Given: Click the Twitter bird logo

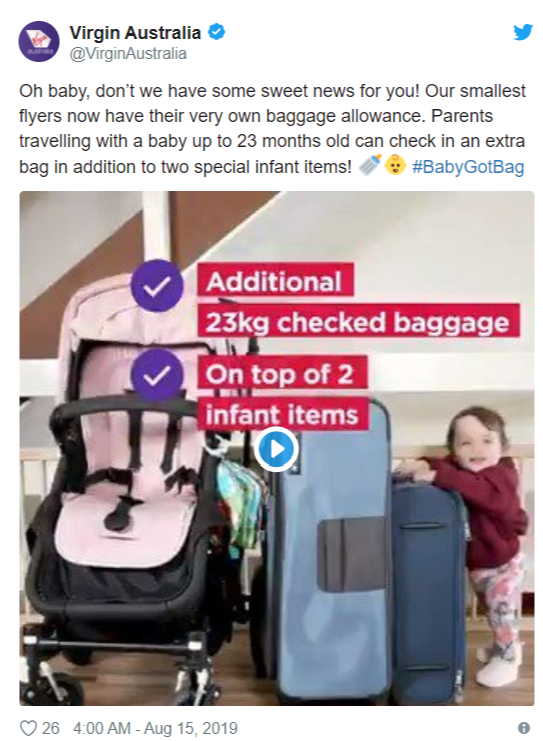Looking at the screenshot, I should [523, 32].
